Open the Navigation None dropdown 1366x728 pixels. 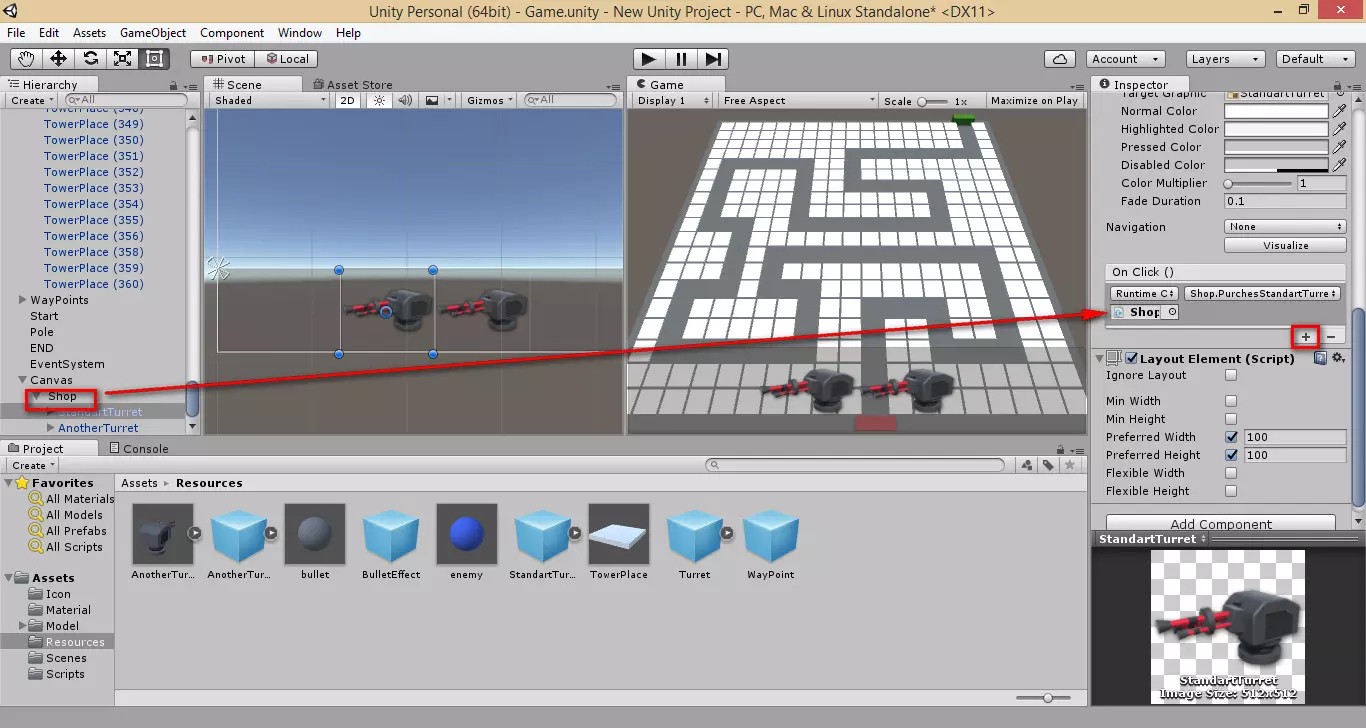[x=1285, y=227]
